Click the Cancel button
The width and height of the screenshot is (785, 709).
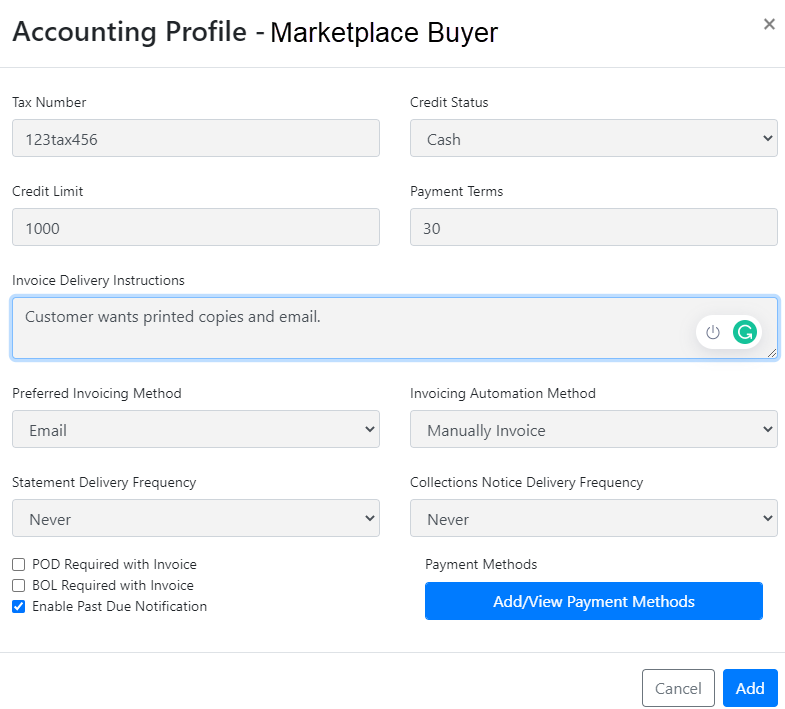click(678, 688)
